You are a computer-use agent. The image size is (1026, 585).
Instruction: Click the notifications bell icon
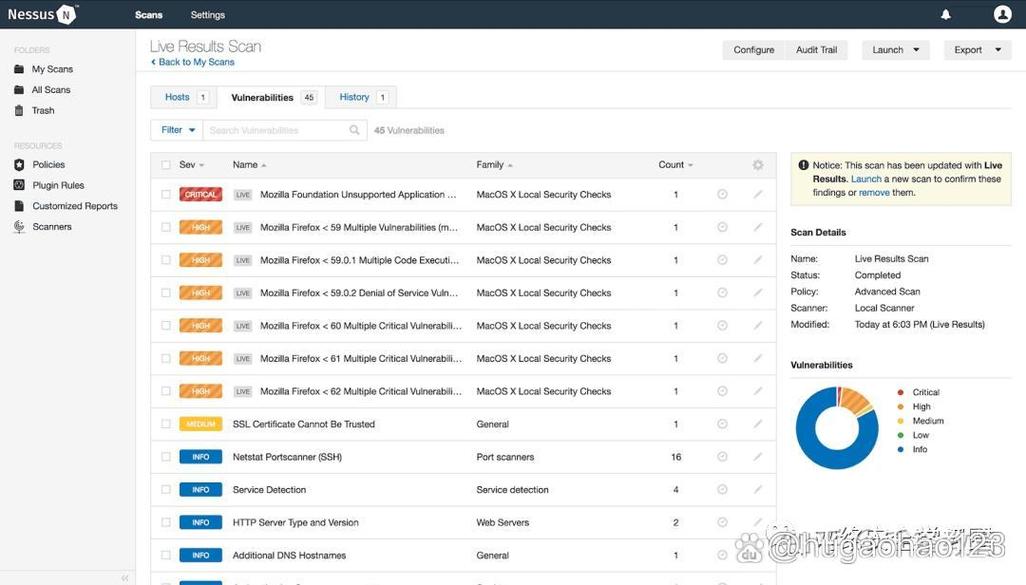945,15
